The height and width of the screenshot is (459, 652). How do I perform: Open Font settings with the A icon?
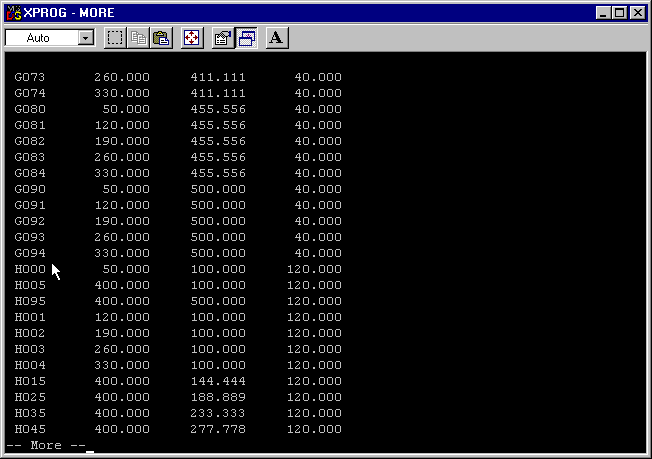pyautogui.click(x=277, y=38)
